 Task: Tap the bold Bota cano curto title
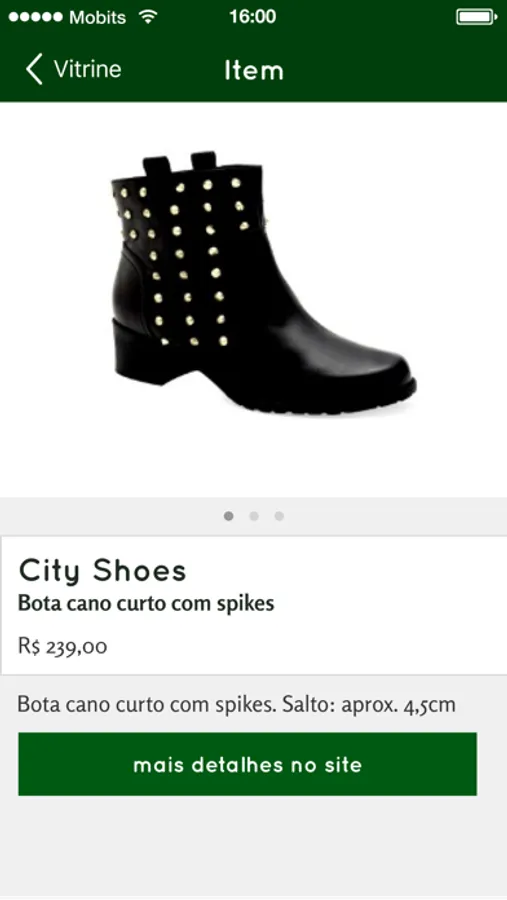point(146,603)
